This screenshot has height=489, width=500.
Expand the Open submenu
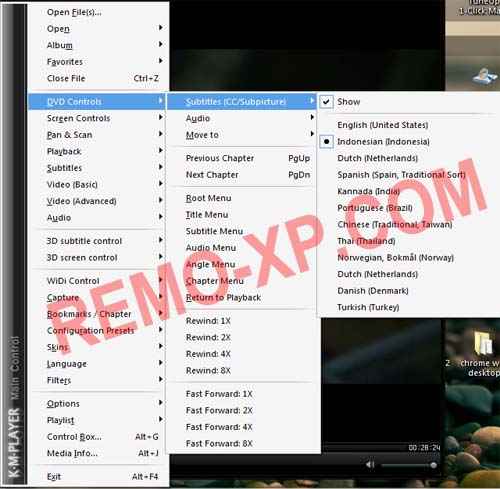pyautogui.click(x=97, y=29)
